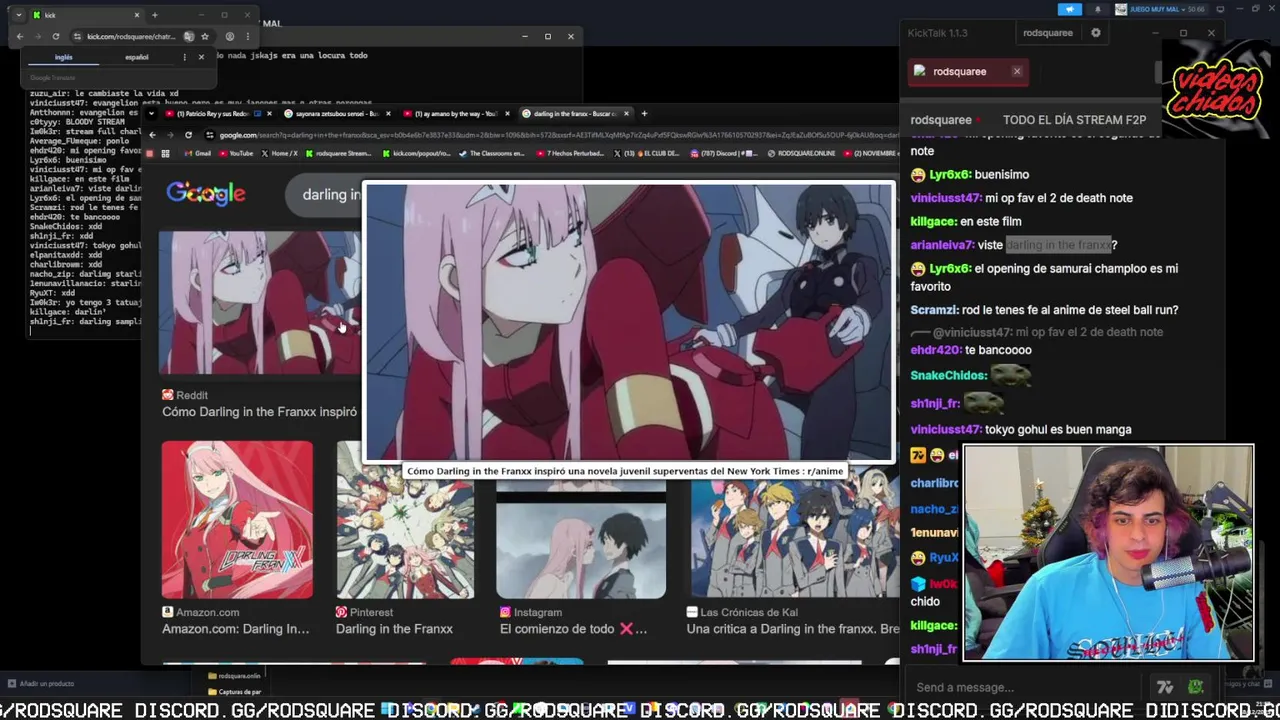The image size is (1280, 720).
Task: Open Steam notifications bell
Action: pyautogui.click(x=1098, y=9)
